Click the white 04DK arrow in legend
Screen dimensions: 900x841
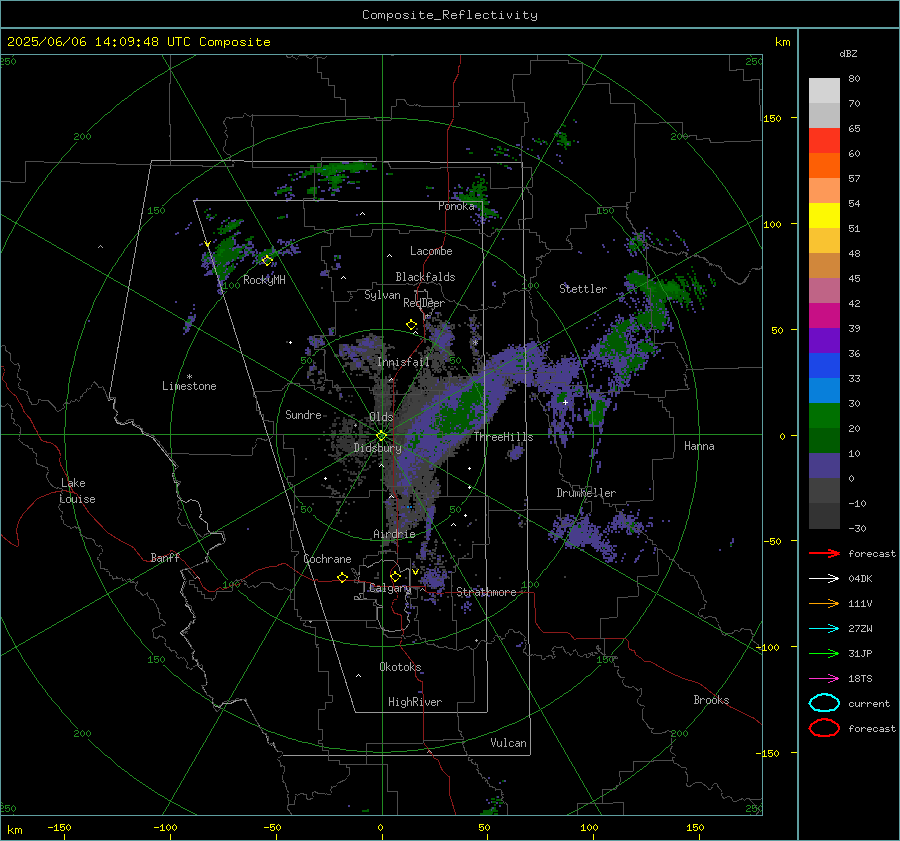(x=824, y=579)
